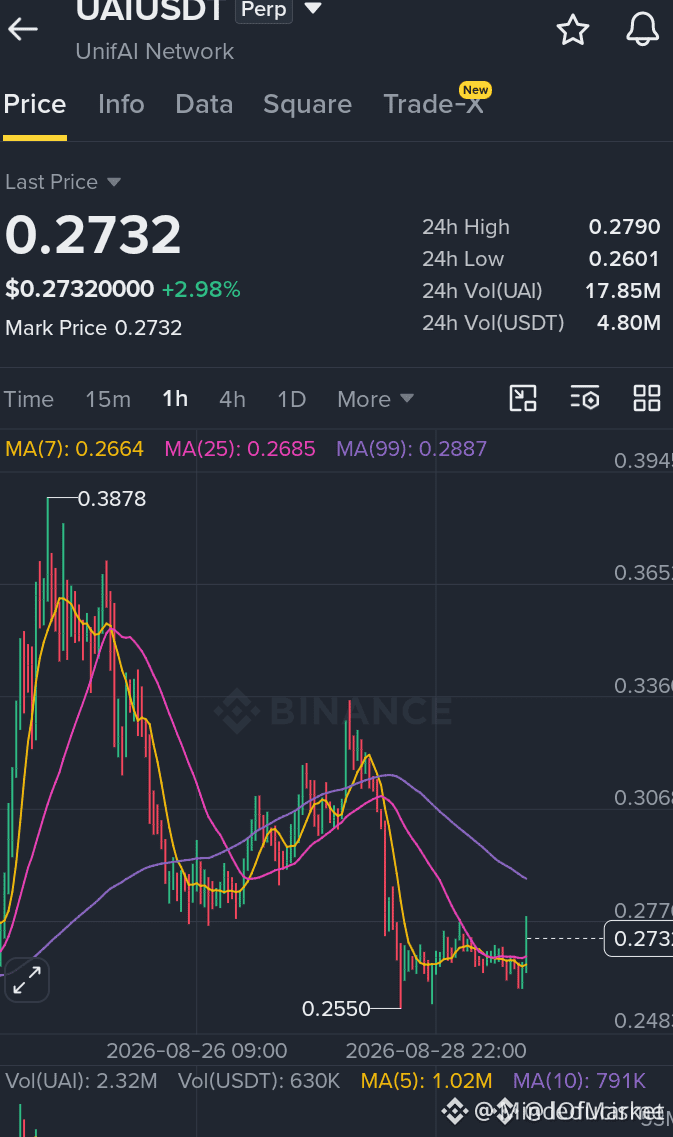The image size is (673, 1137).
Task: Click the Vol(USDT): 630K label
Action: 259,1081
